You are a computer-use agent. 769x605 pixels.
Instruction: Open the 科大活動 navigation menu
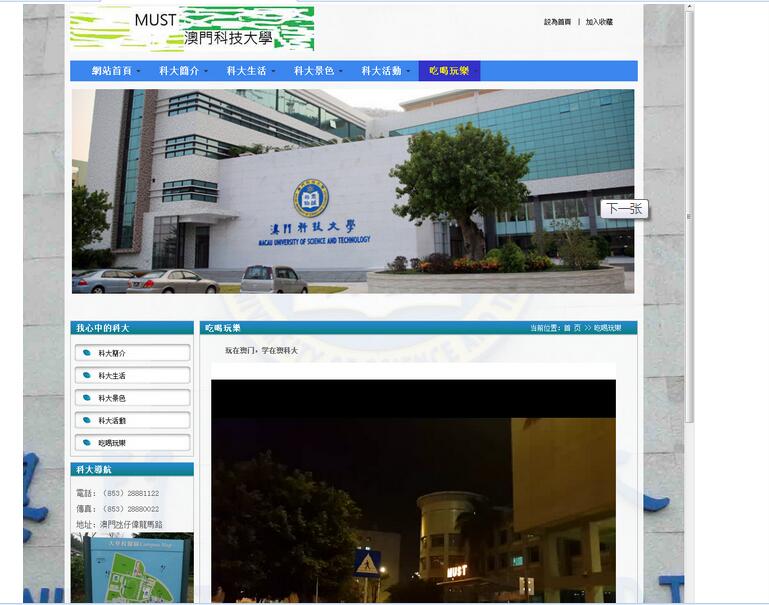[385, 71]
